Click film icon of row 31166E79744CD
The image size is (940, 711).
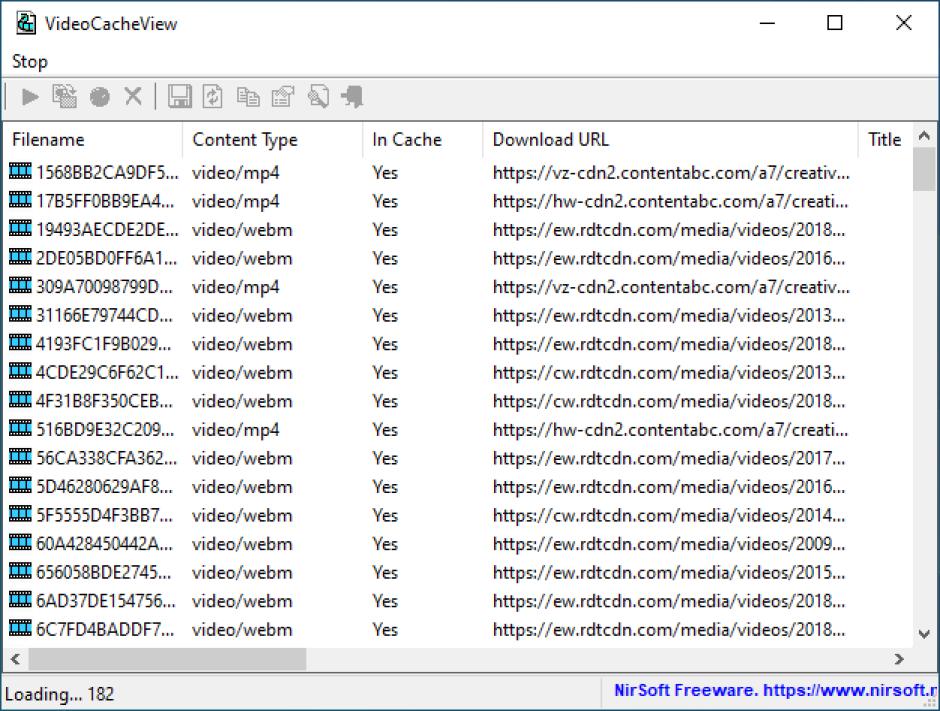click(x=20, y=314)
